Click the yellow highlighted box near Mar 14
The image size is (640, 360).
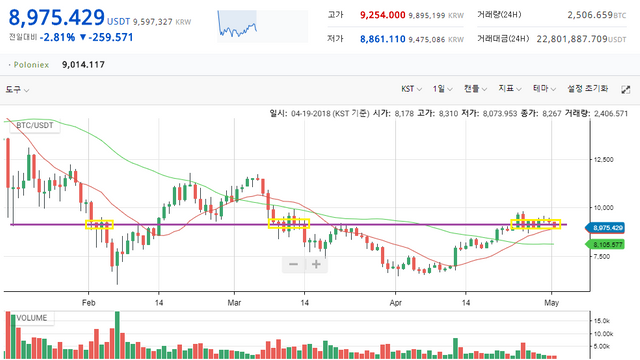[x=289, y=223]
